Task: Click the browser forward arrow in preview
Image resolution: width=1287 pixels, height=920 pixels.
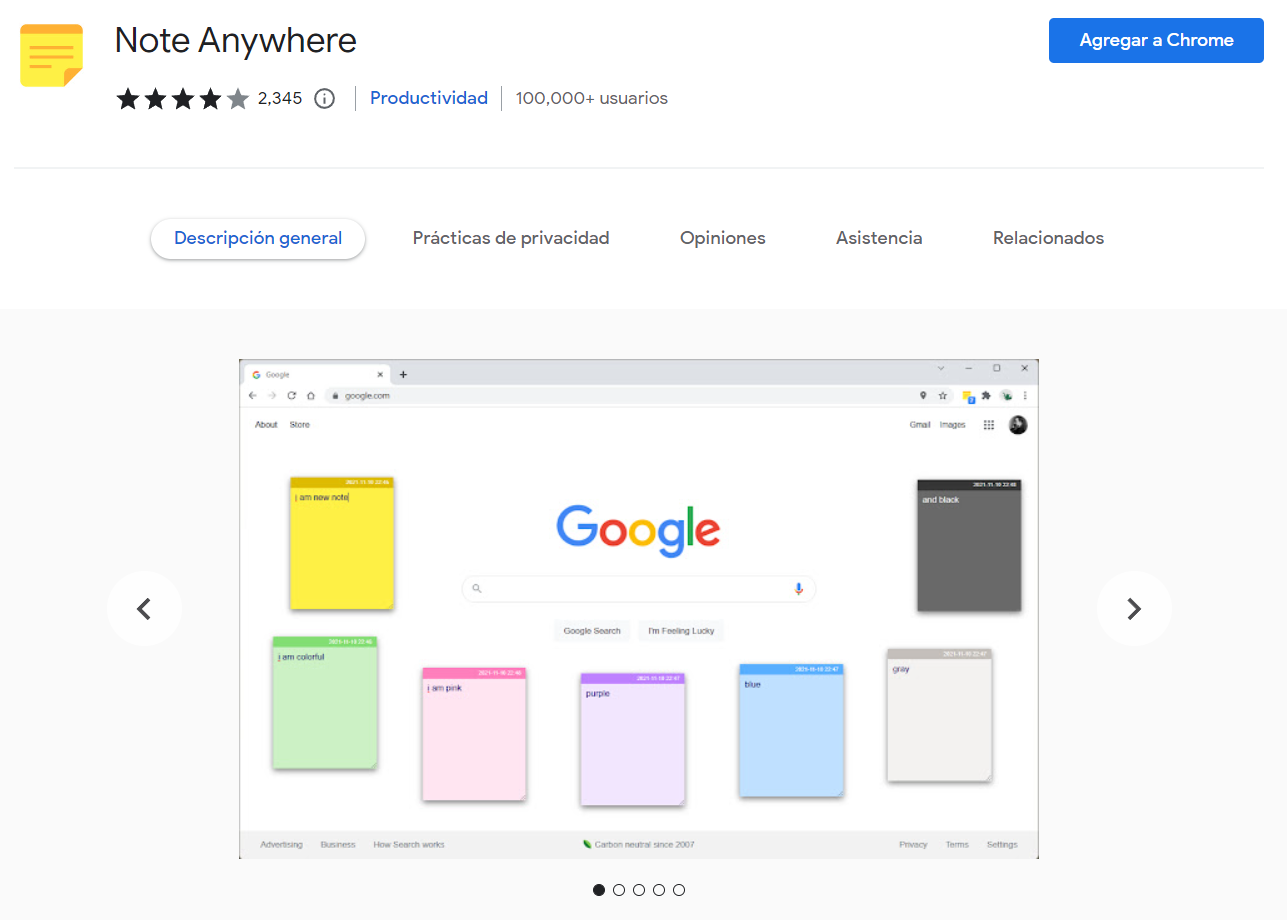Action: [272, 396]
